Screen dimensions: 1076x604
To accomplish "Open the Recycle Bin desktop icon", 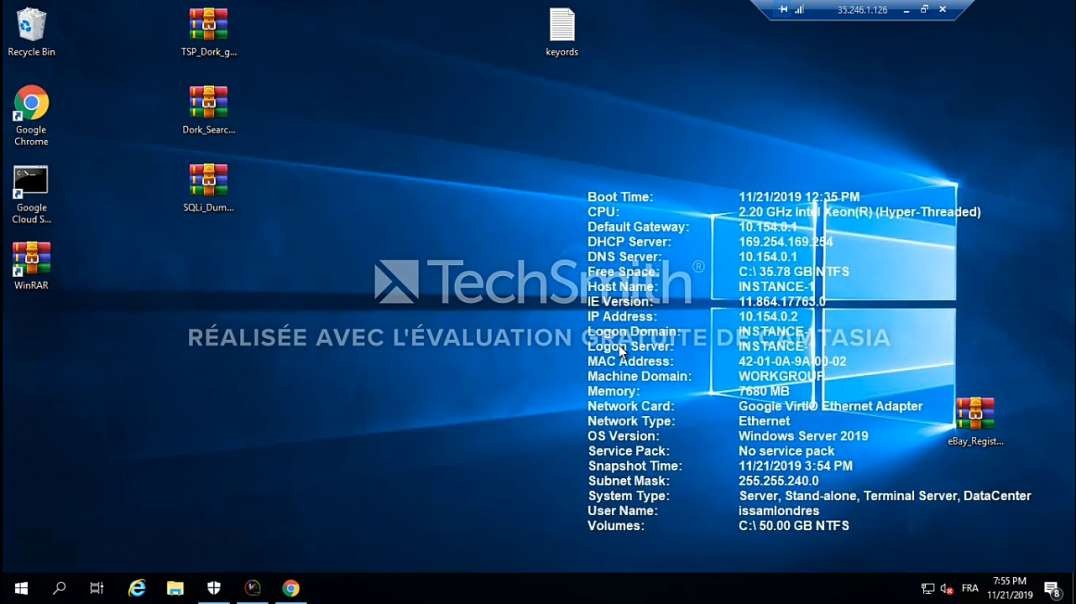I will pyautogui.click(x=31, y=32).
